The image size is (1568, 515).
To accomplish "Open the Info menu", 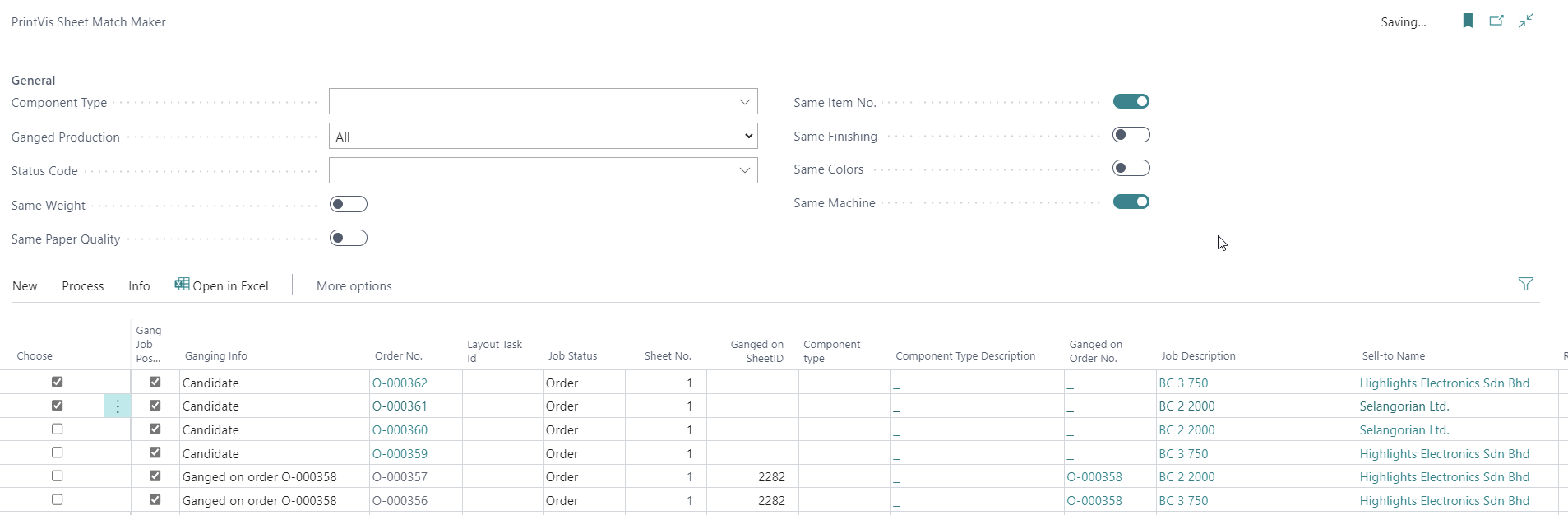I will (139, 286).
